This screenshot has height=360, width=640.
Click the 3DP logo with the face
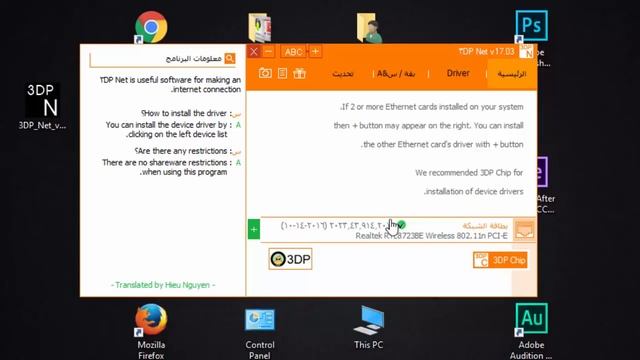pyautogui.click(x=290, y=259)
